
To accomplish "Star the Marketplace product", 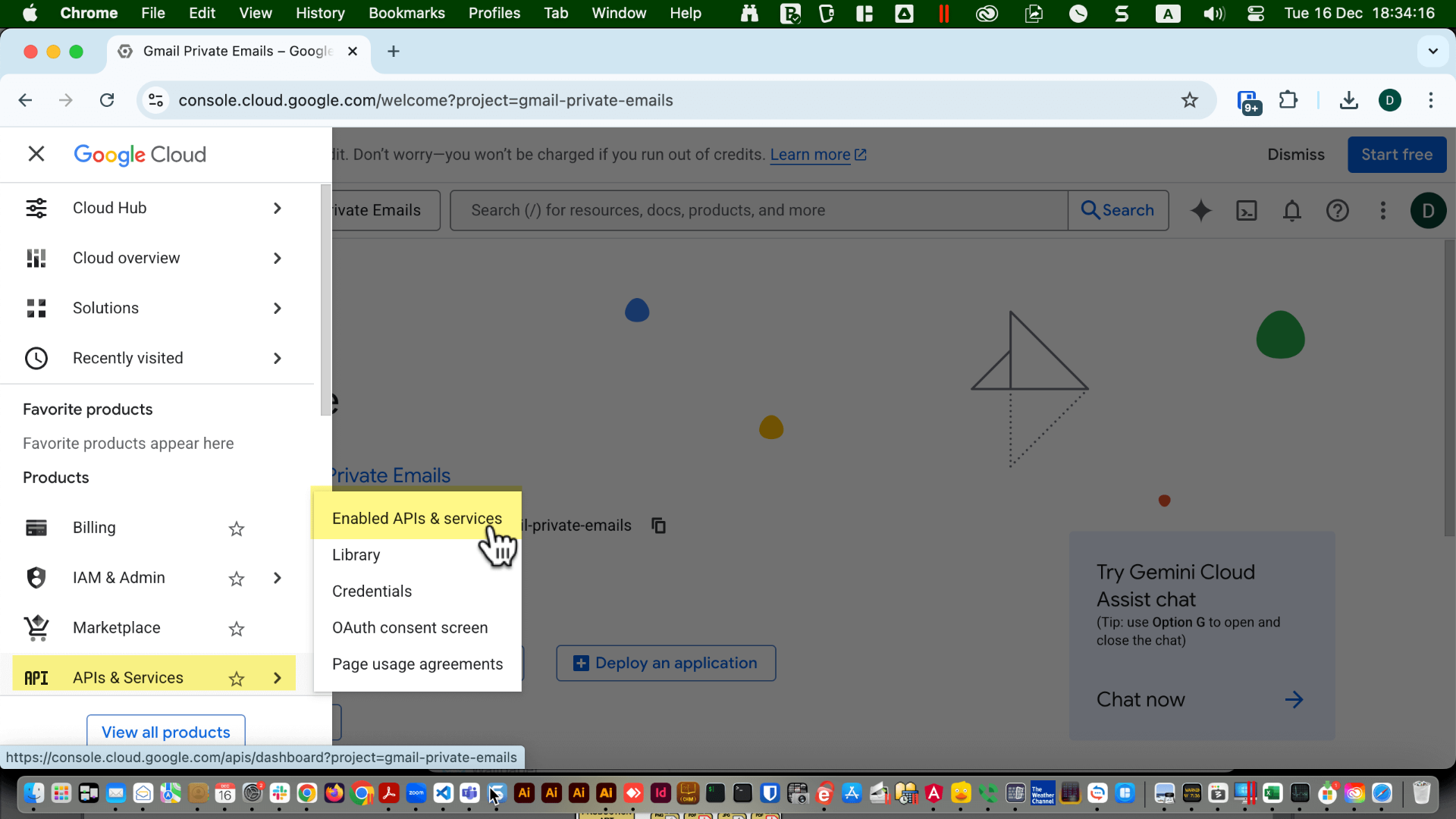I will [x=237, y=629].
